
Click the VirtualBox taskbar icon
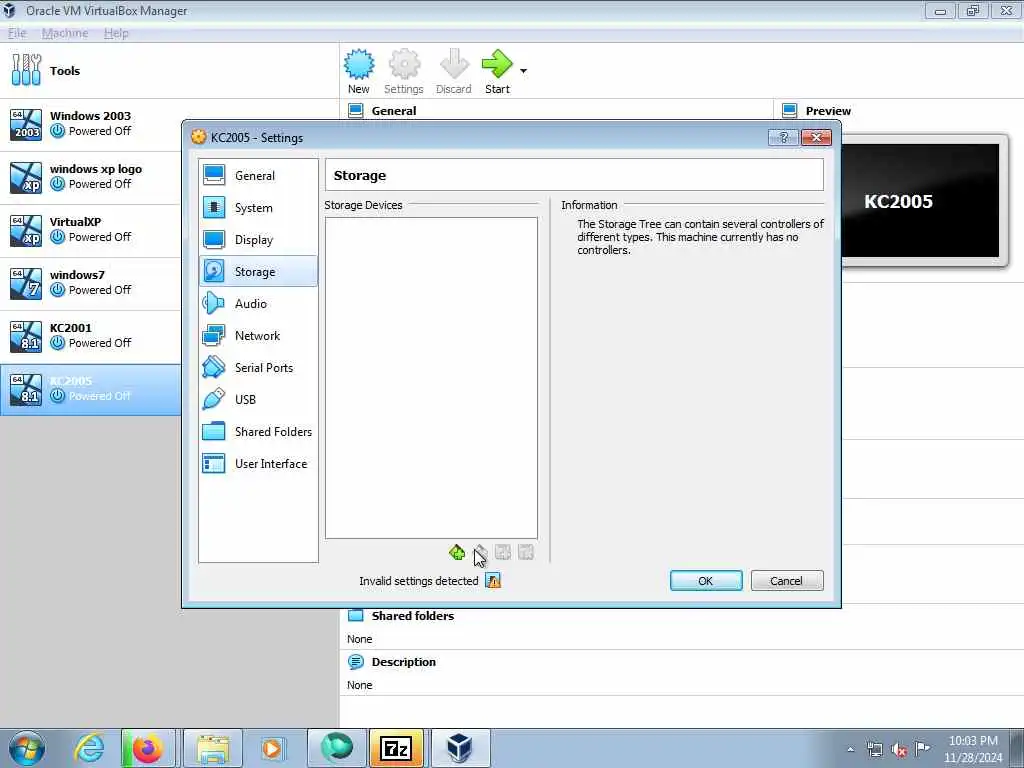click(460, 748)
